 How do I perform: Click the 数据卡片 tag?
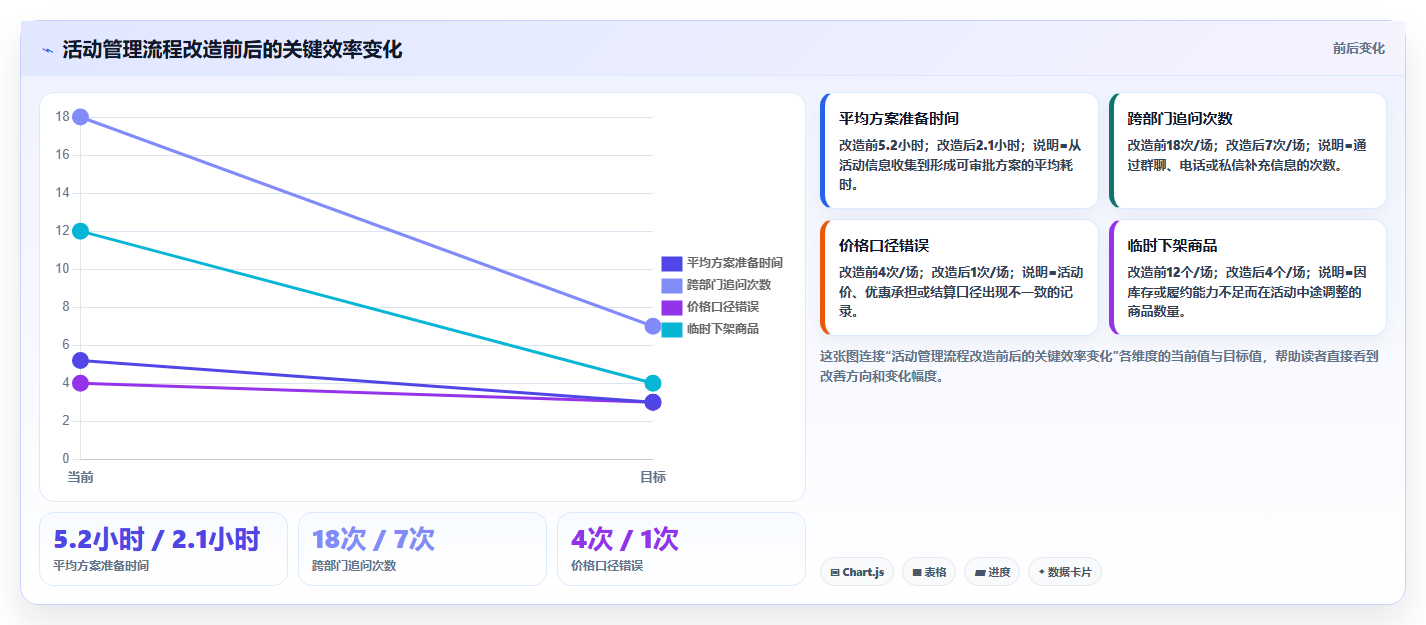click(x=1065, y=572)
